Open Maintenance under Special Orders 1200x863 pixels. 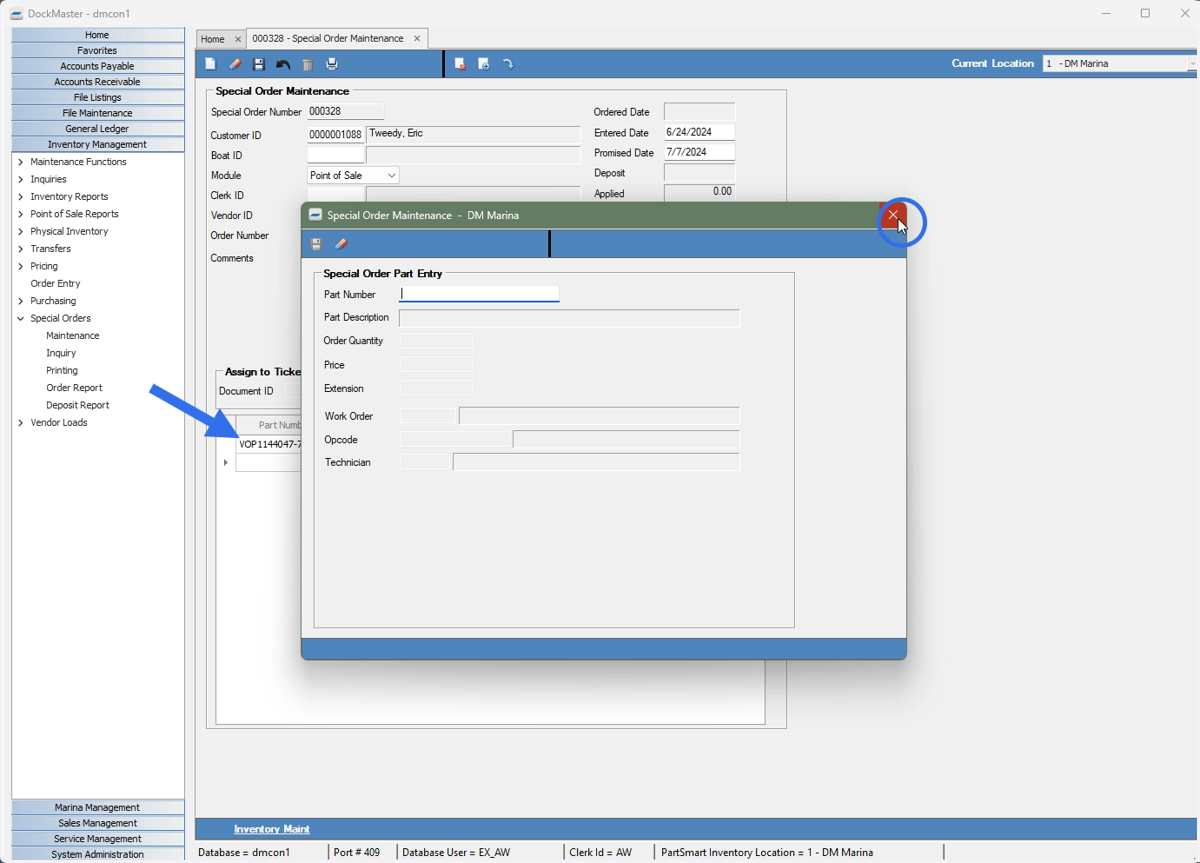(72, 336)
